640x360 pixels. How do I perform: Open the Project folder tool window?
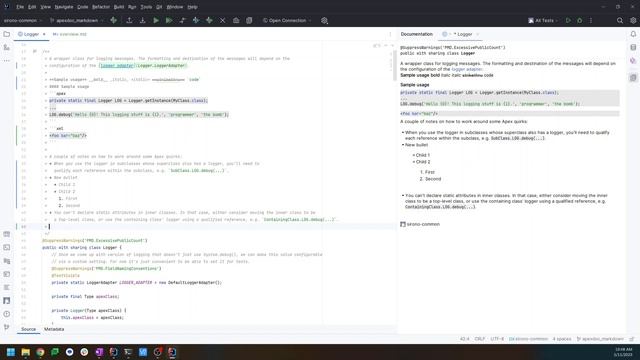7,34
